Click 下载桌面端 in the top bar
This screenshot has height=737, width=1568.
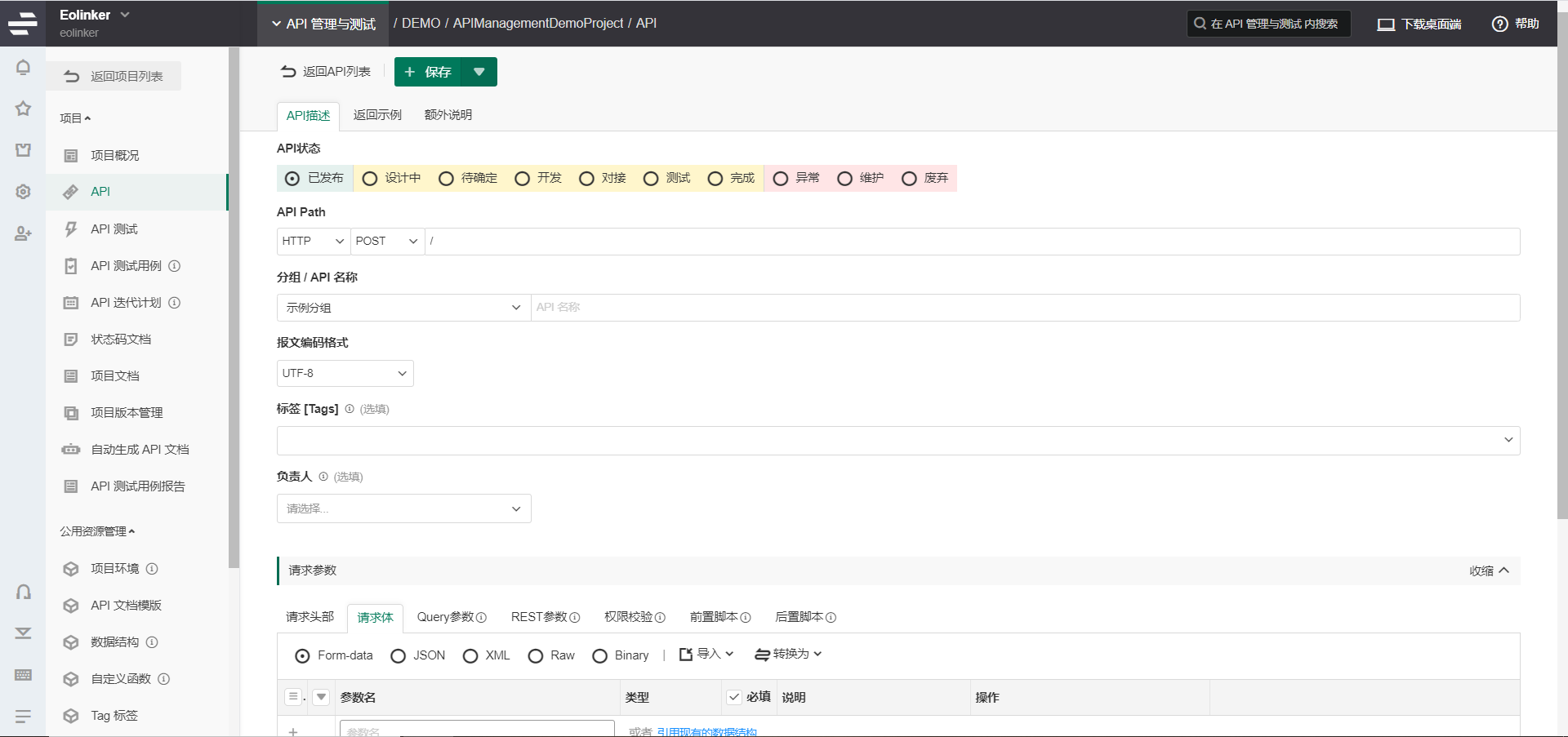point(1419,24)
